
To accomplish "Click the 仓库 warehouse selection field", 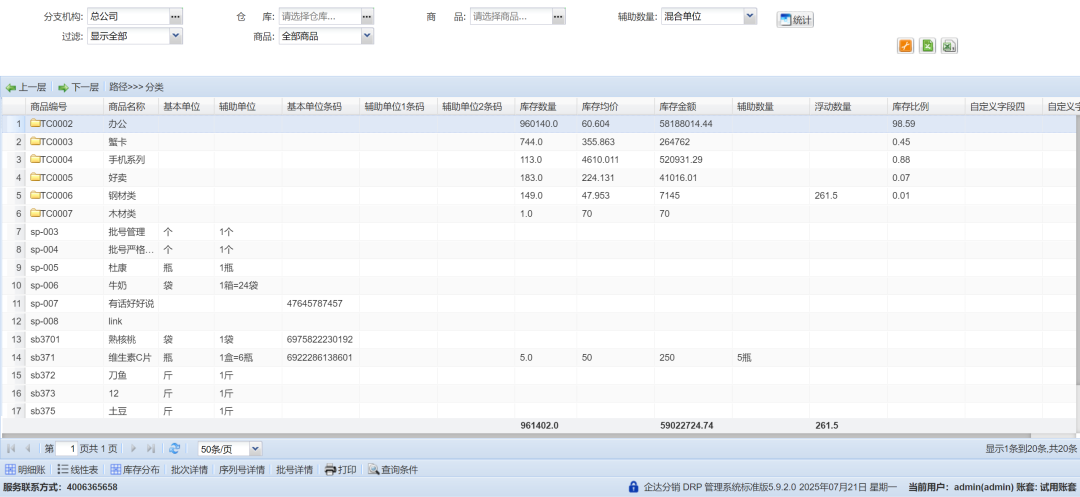I will coord(319,17).
